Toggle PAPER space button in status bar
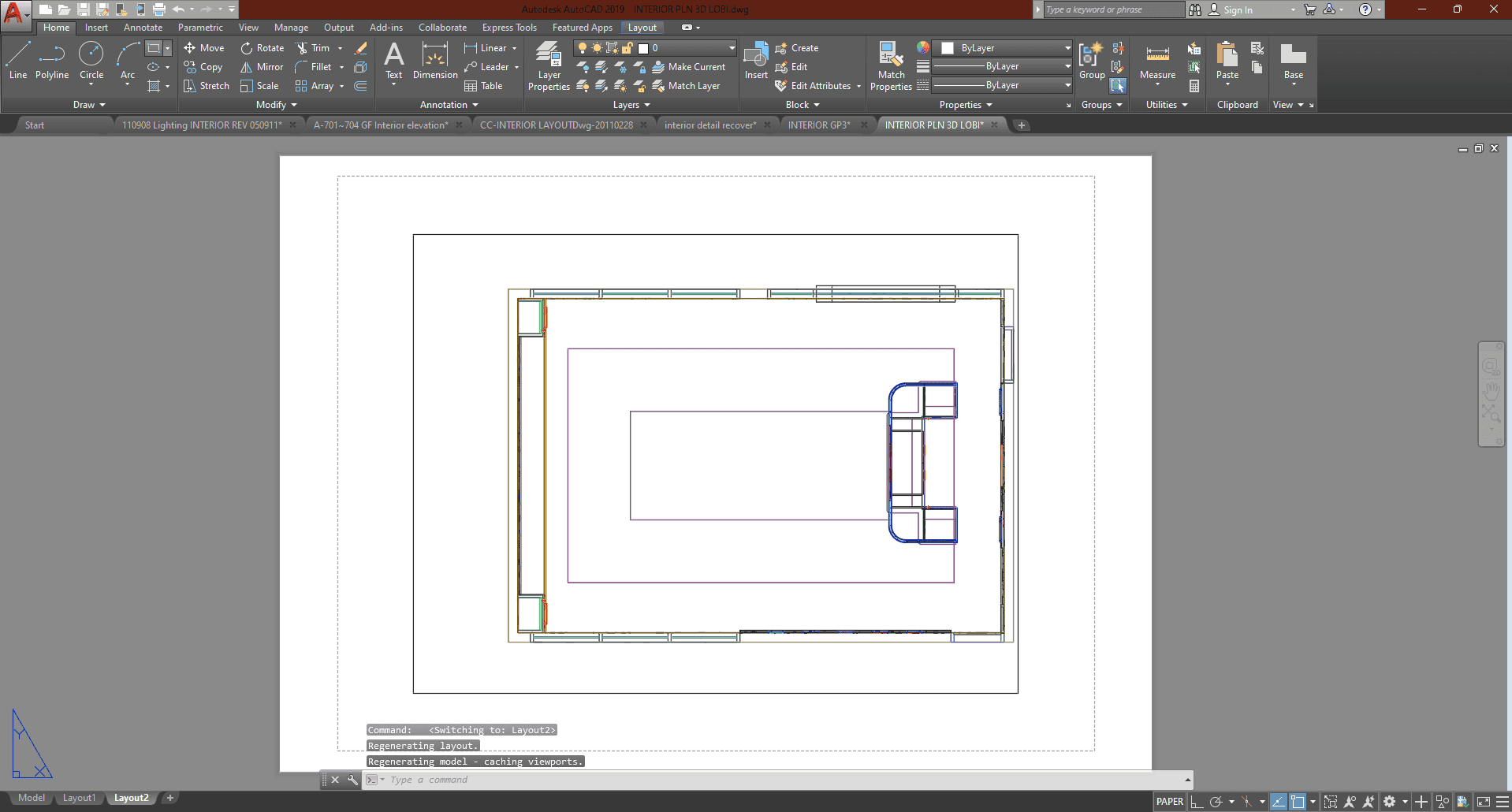The height and width of the screenshot is (812, 1512). [1169, 802]
